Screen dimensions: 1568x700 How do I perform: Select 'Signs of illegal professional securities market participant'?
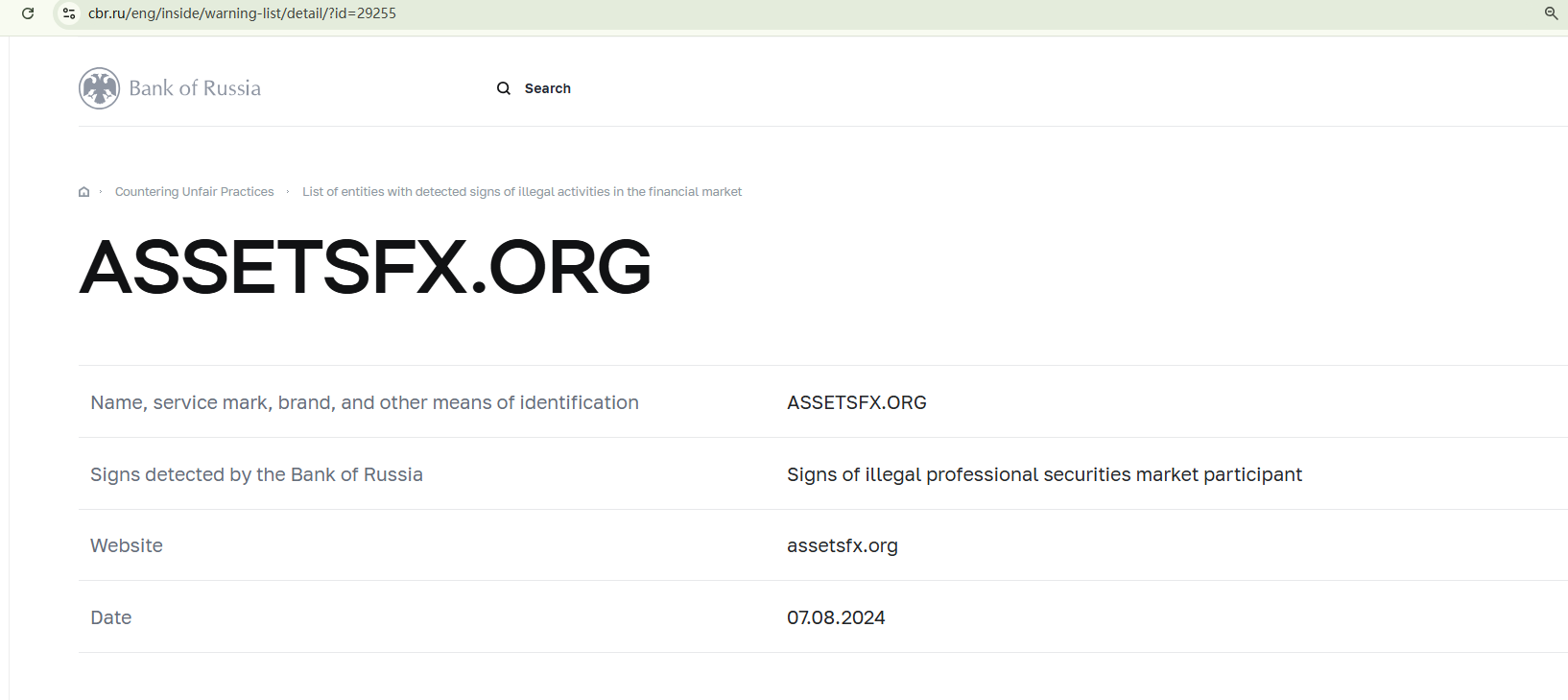(x=1044, y=474)
